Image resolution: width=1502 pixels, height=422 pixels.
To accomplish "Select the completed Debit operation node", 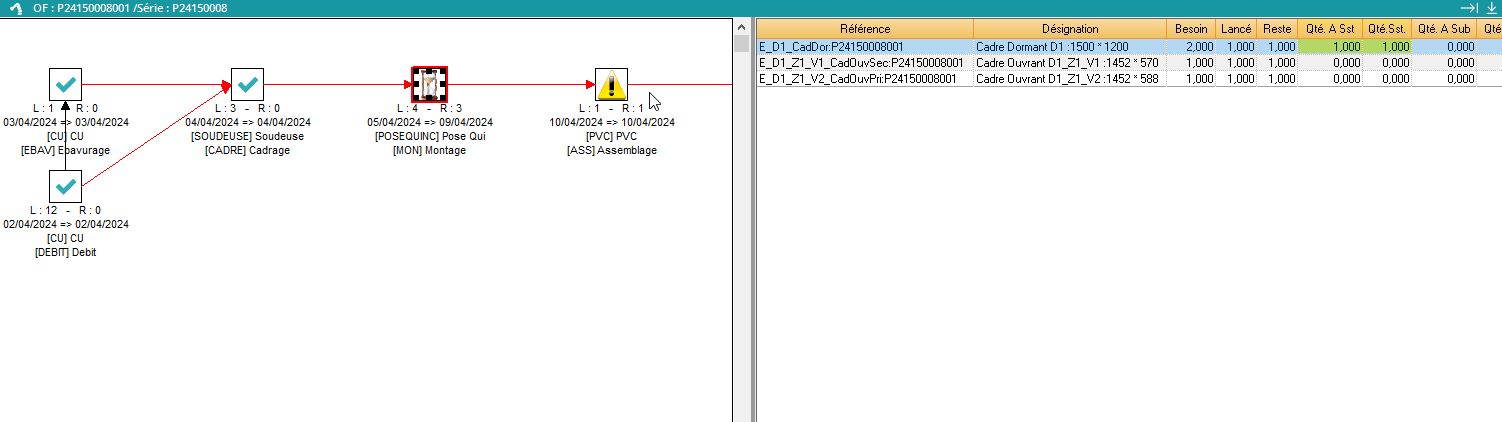I will click(65, 186).
